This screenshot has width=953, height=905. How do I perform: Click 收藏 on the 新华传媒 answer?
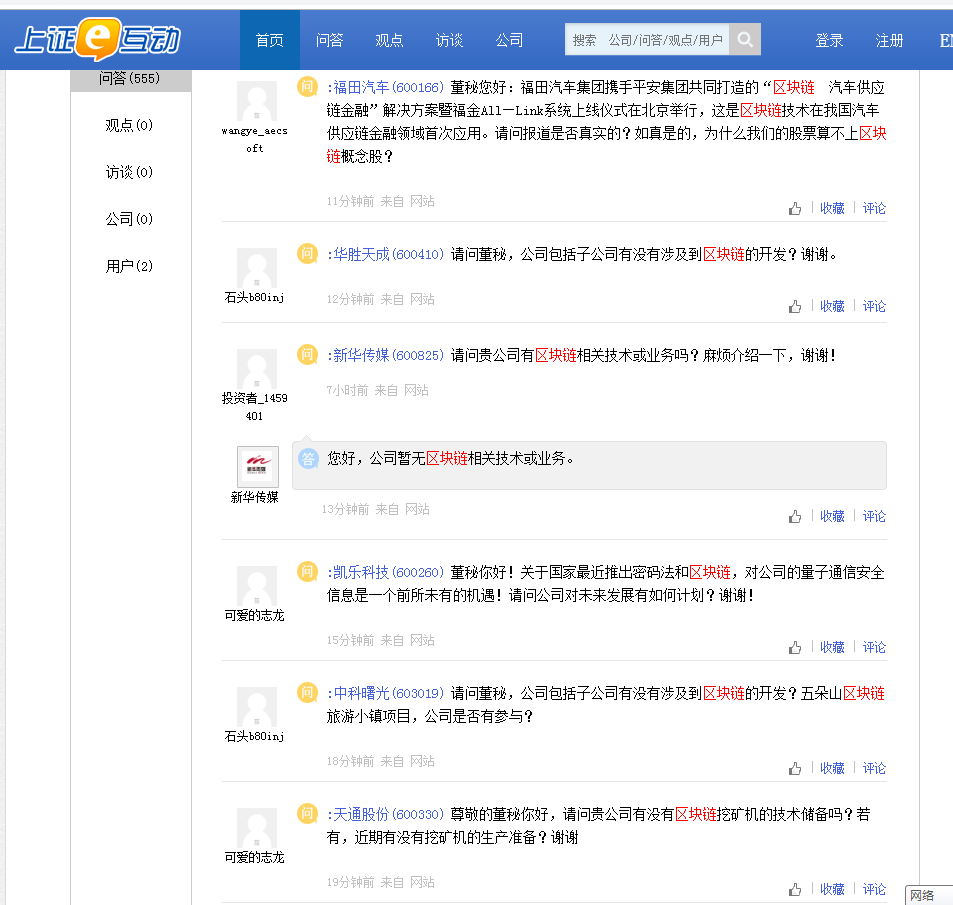pos(832,517)
